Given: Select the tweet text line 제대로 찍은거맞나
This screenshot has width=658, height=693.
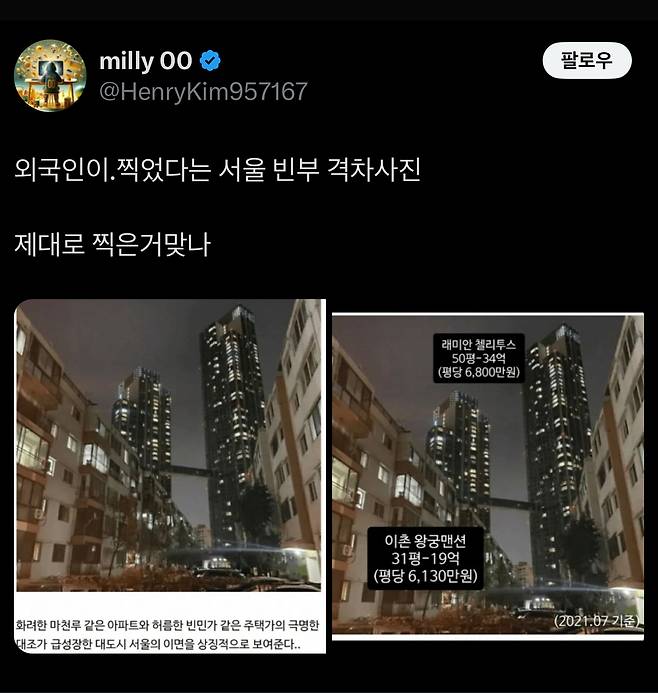Looking at the screenshot, I should (112, 244).
